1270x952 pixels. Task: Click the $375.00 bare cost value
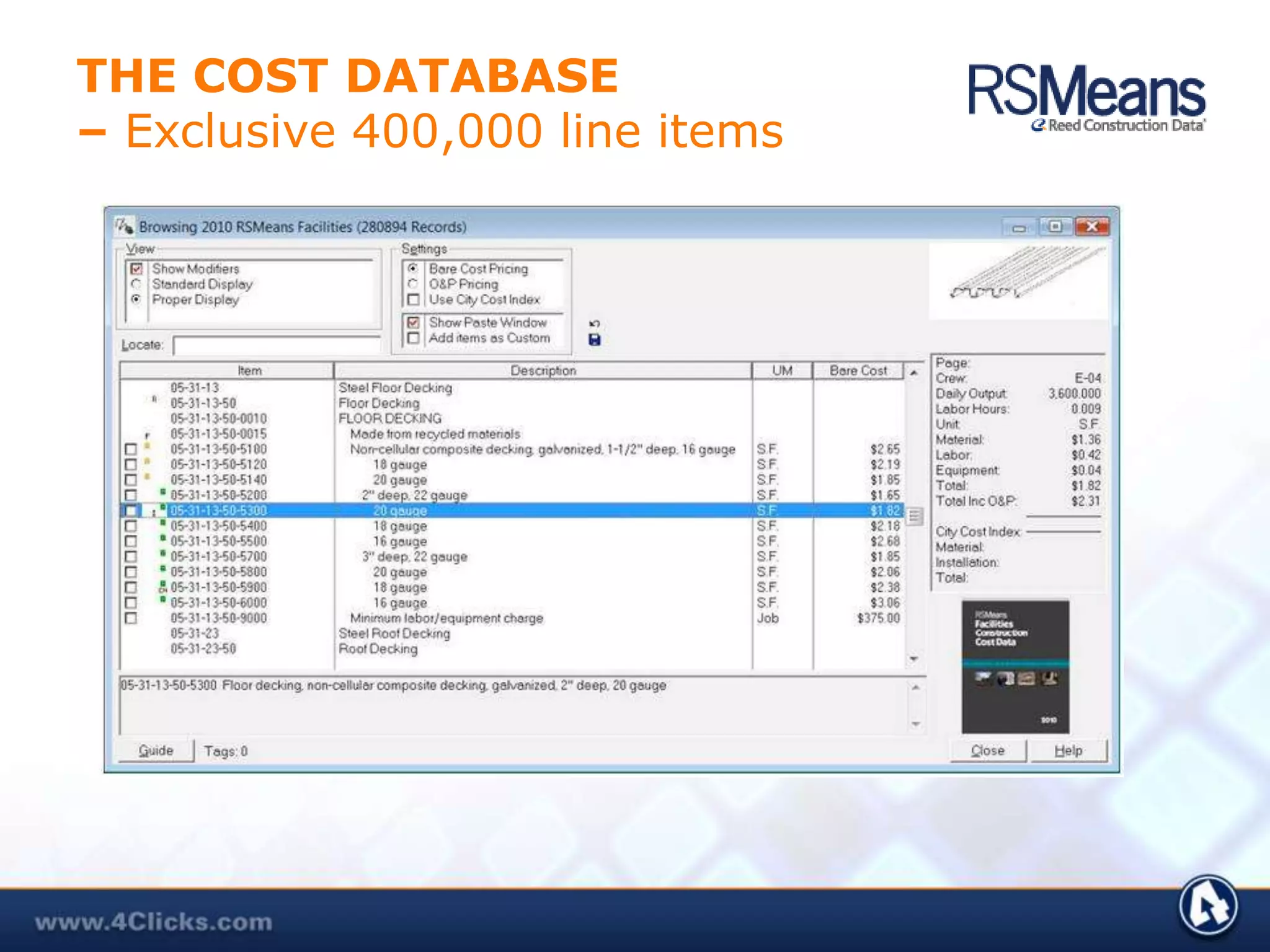tap(878, 618)
